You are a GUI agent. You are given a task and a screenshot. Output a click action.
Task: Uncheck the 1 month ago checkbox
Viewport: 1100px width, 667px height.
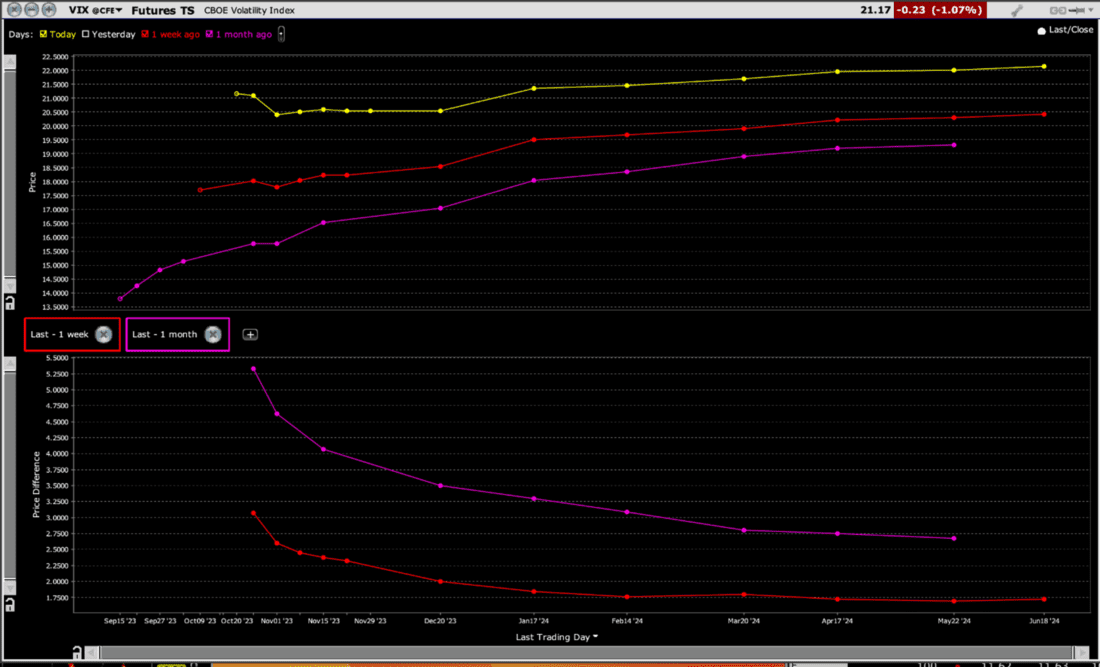point(210,33)
